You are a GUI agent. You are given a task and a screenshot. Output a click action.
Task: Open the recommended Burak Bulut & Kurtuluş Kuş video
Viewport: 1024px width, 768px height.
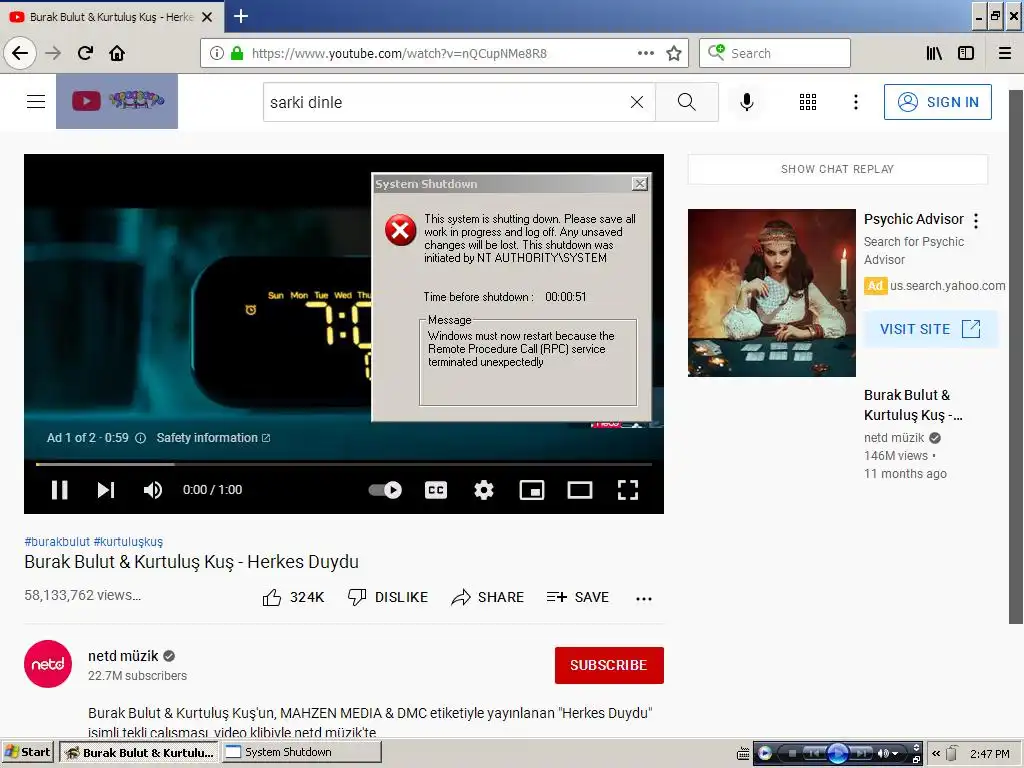coord(913,405)
